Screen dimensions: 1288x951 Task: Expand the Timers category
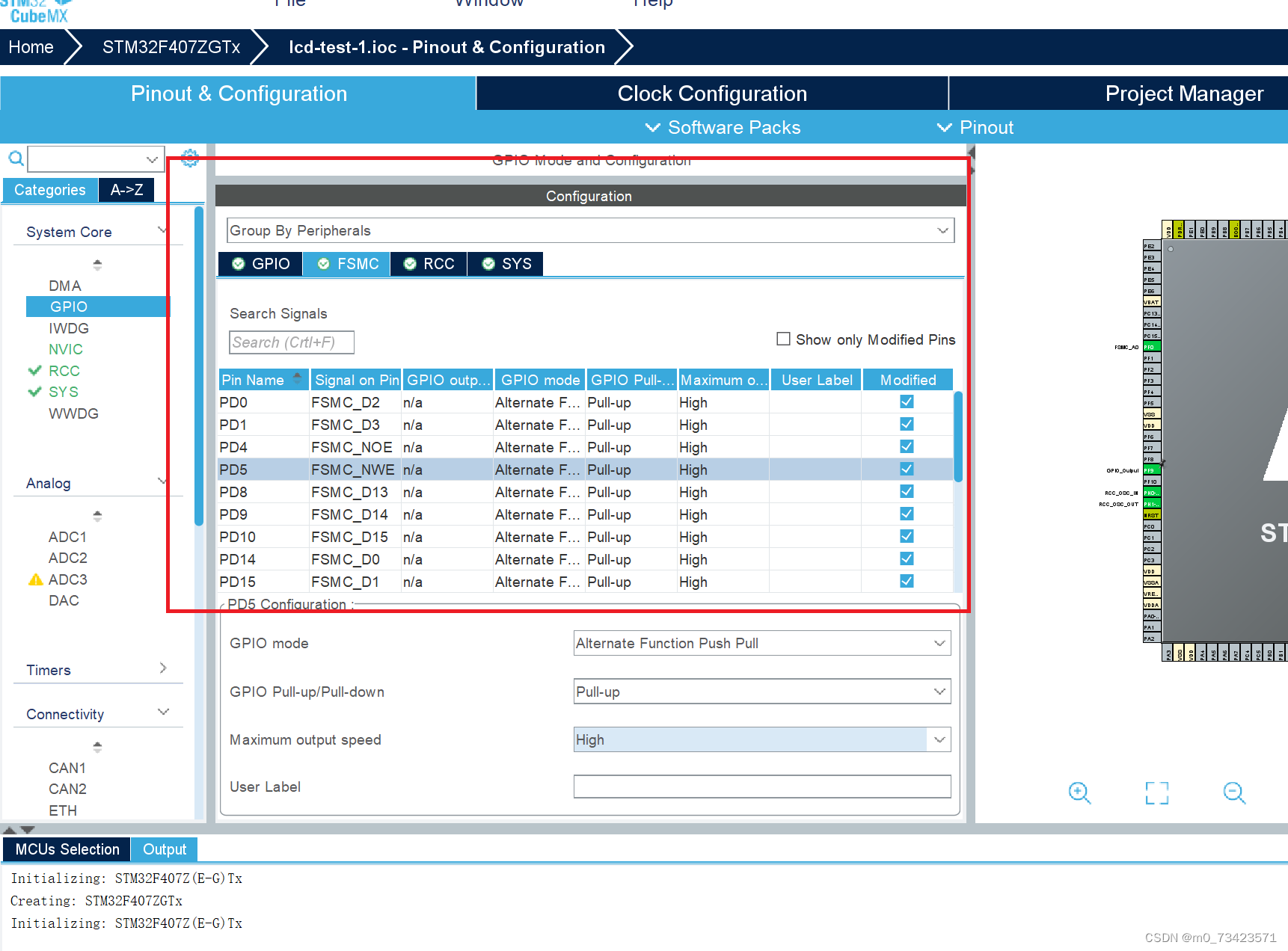(163, 668)
